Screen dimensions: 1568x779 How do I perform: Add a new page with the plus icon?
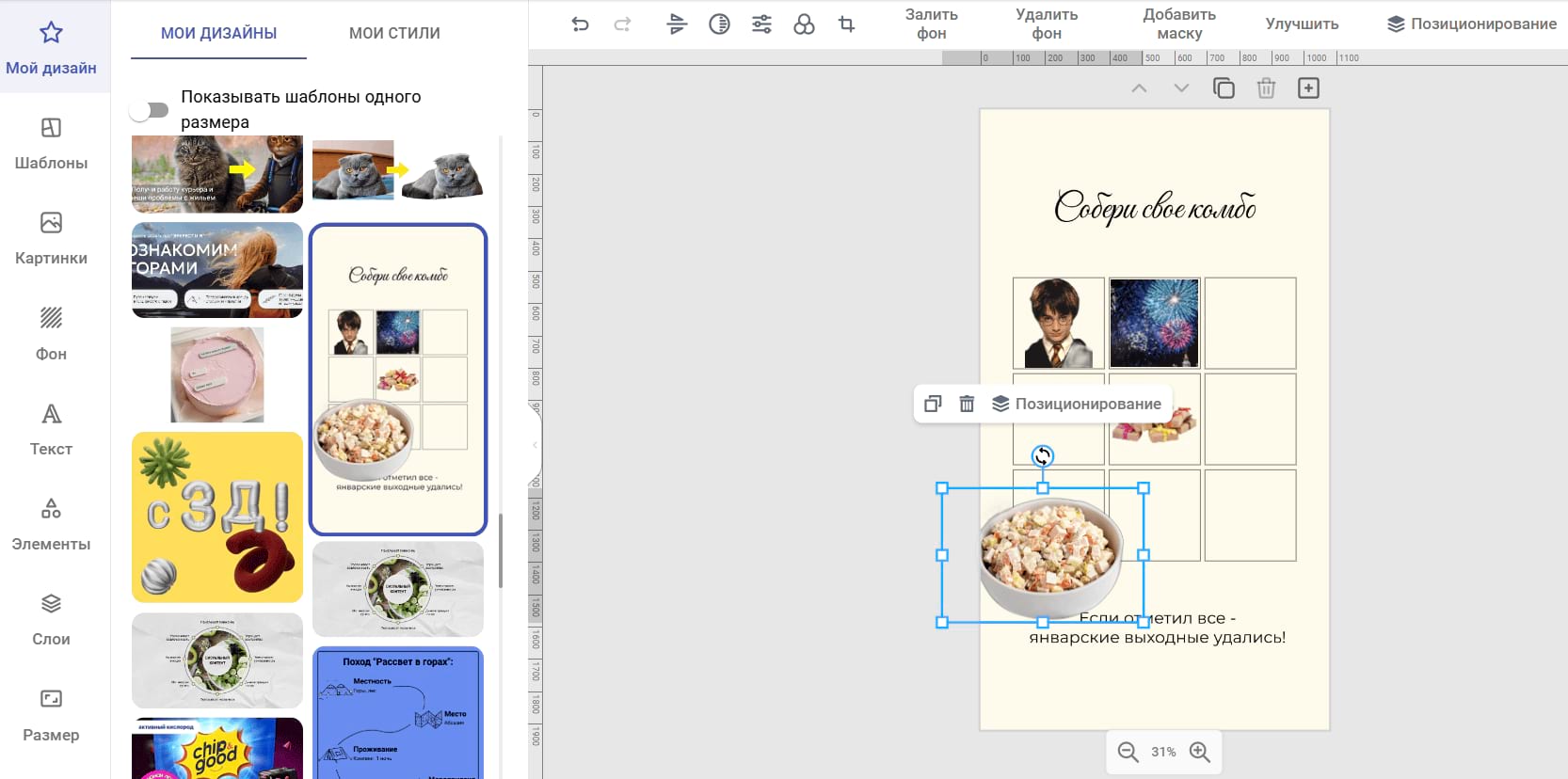[x=1308, y=88]
